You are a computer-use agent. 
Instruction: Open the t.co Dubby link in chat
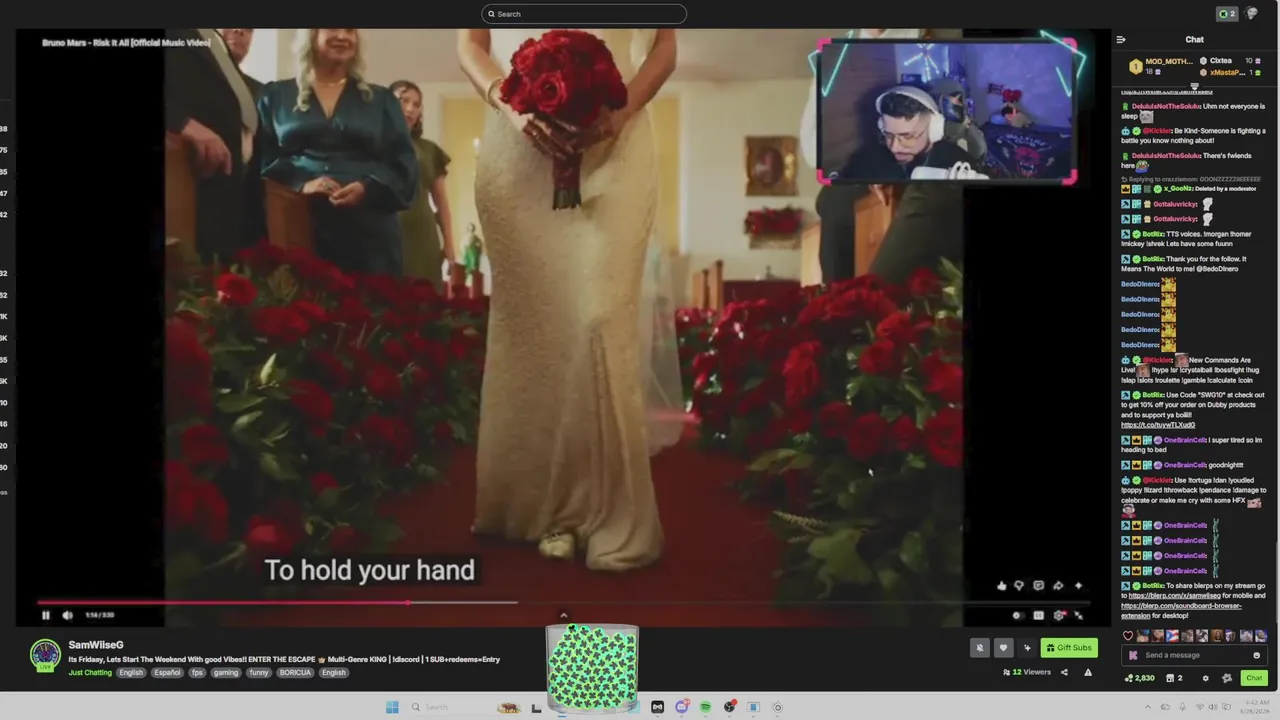1158,425
